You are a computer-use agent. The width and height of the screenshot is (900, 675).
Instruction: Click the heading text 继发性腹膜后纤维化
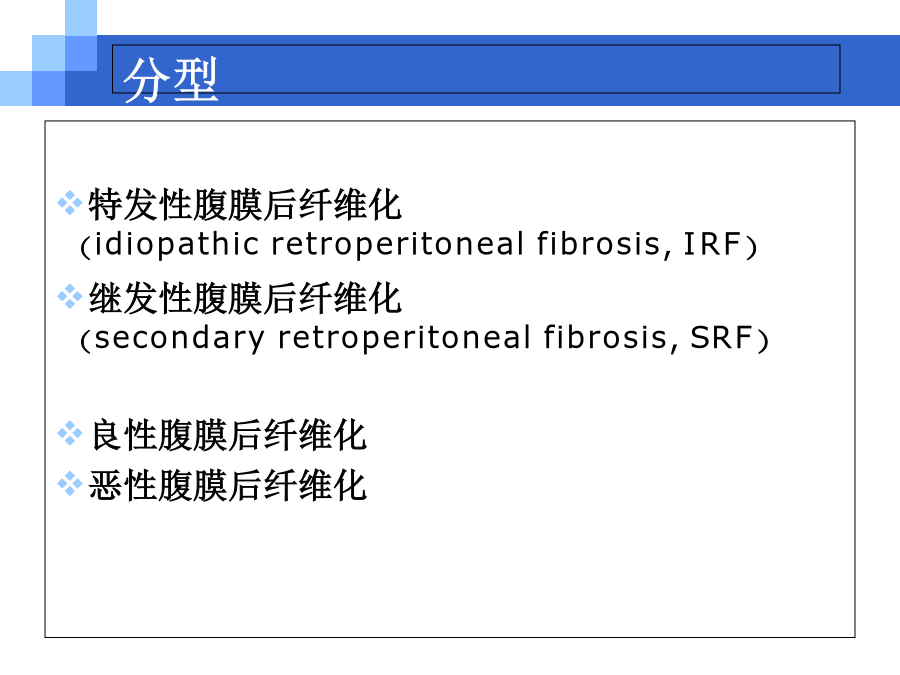[x=245, y=298]
